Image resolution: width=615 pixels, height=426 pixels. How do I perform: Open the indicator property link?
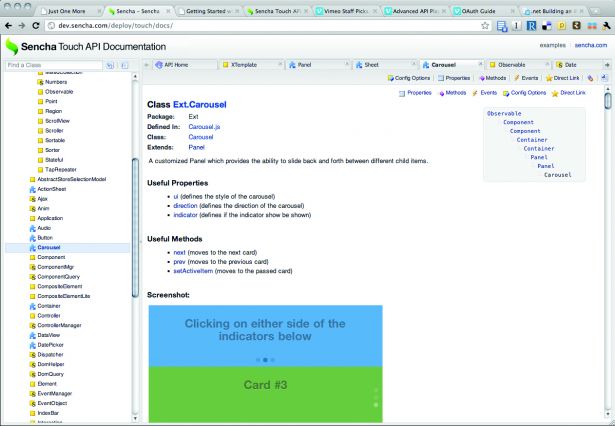click(x=185, y=215)
